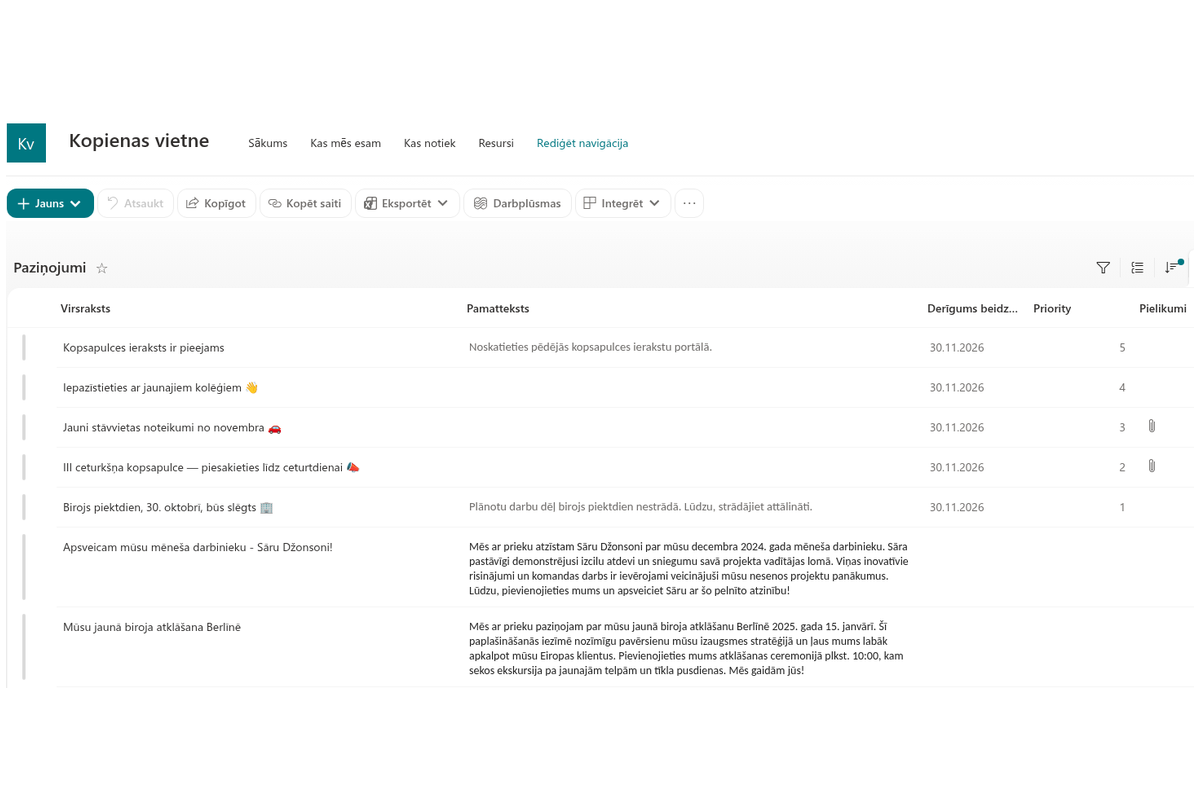Click priority value 4

[x=1122, y=387]
